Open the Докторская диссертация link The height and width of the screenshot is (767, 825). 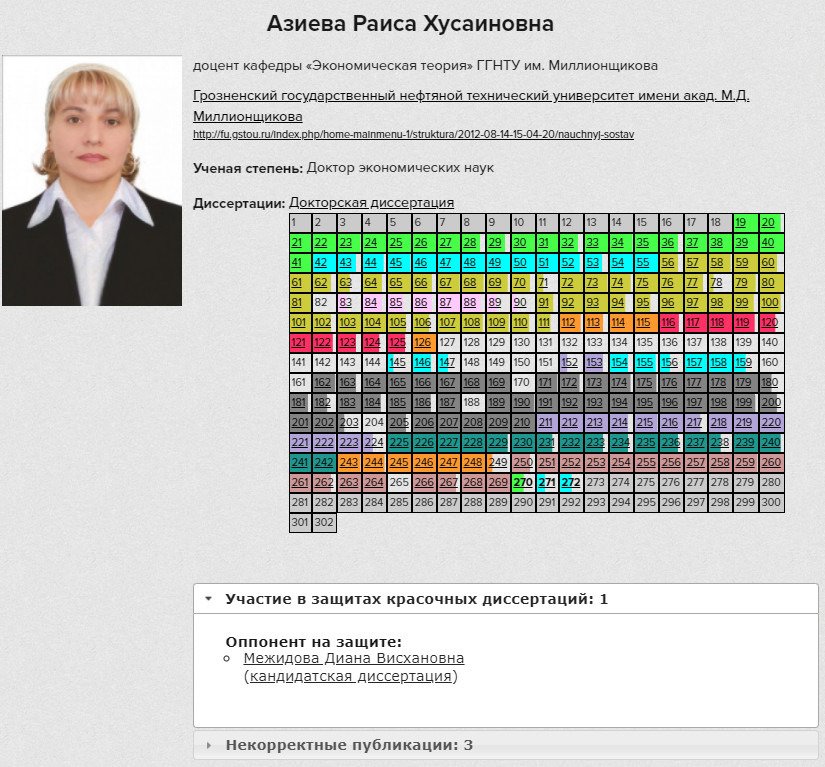coord(371,203)
